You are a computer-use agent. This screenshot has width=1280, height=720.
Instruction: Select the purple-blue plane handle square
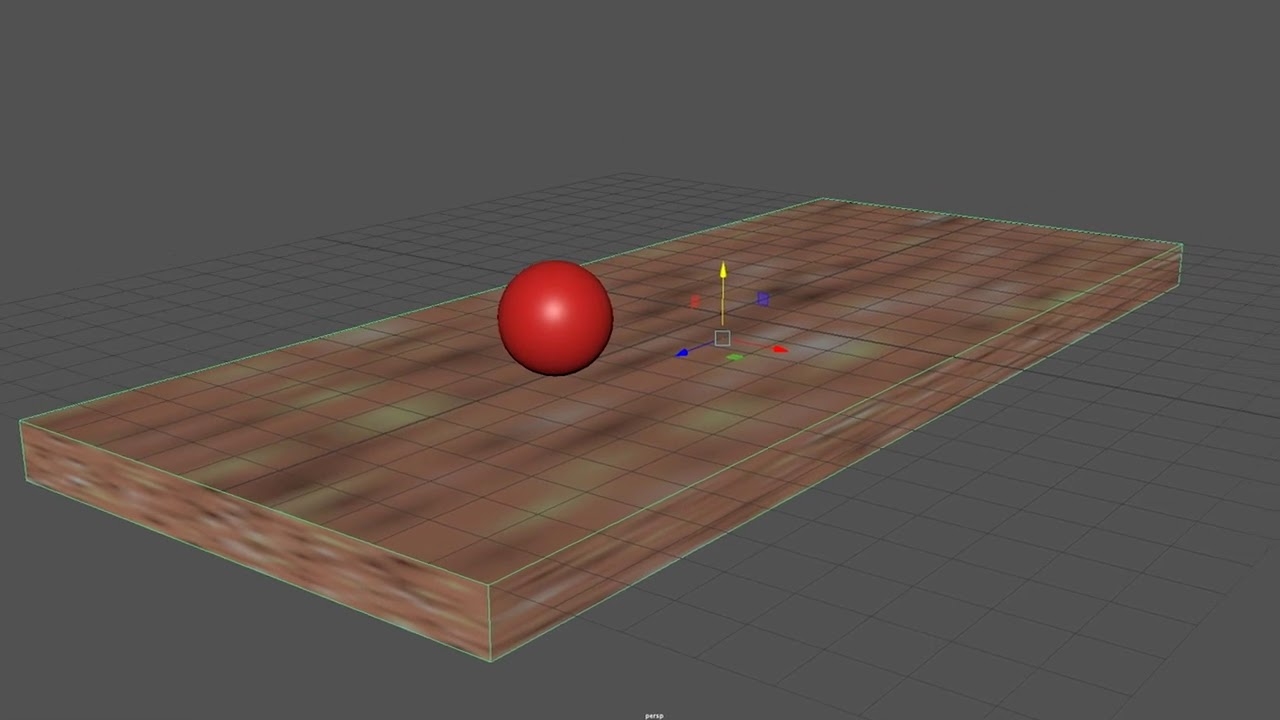763,299
